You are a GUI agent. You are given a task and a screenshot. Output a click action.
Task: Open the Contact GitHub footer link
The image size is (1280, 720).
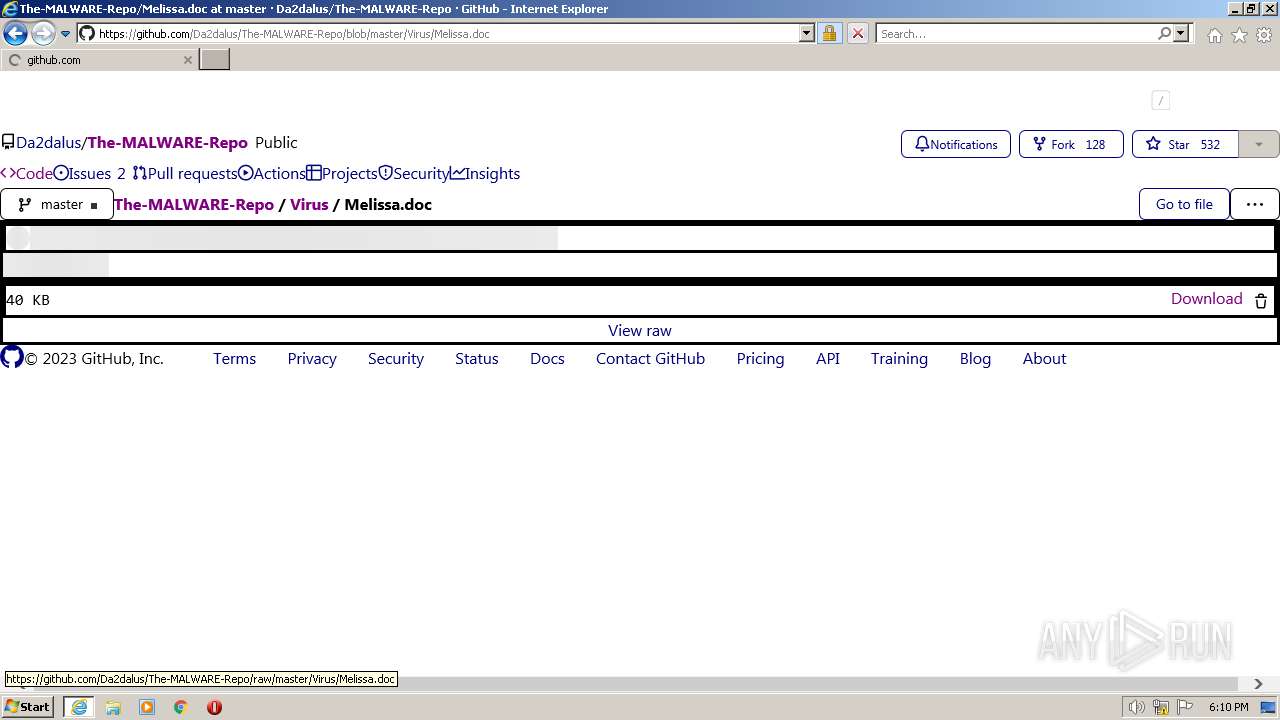651,358
